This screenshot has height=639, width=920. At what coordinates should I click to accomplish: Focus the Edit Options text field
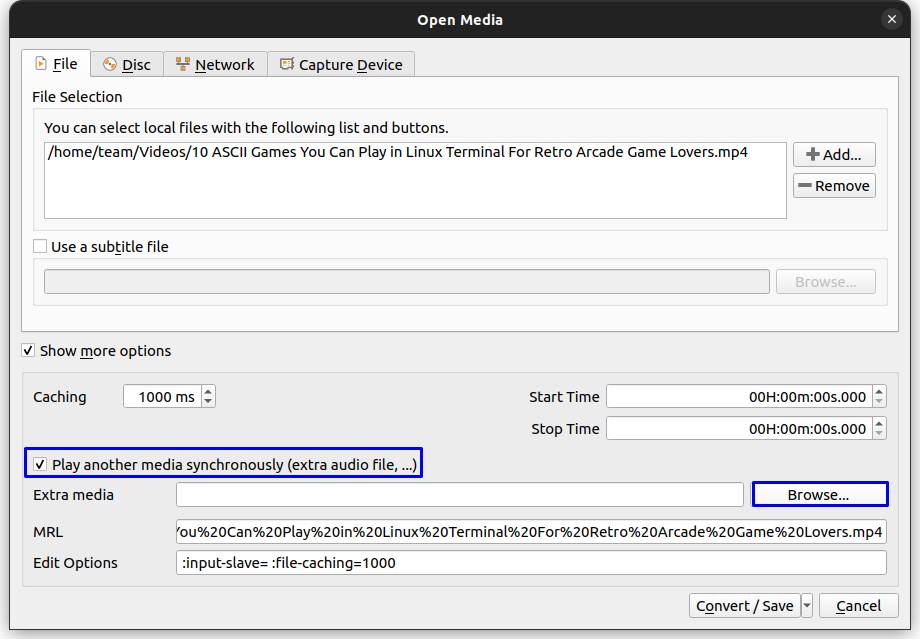coord(530,563)
